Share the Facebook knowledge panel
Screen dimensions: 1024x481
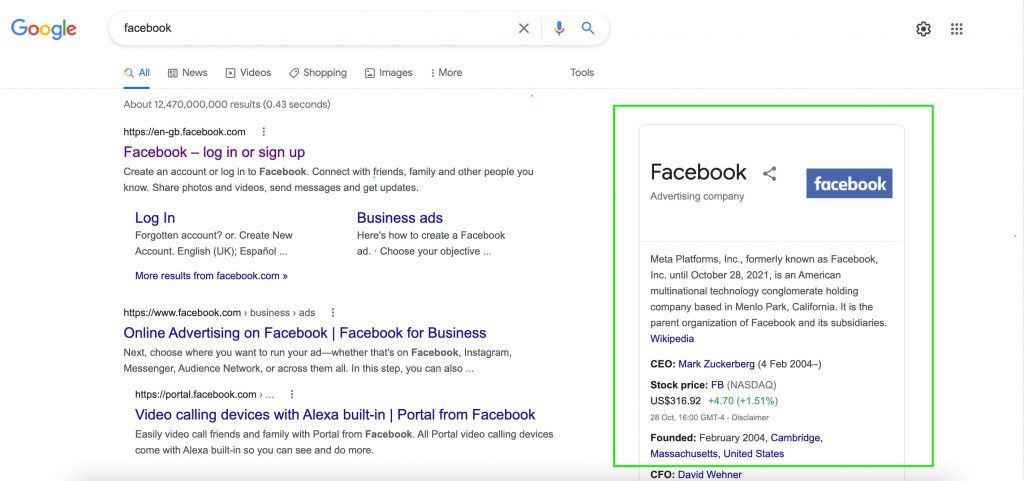point(769,174)
